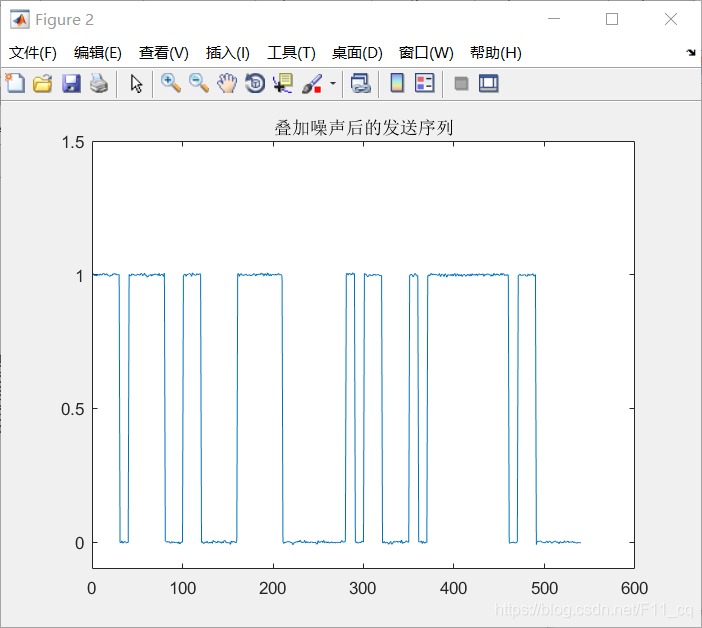702x628 pixels.
Task: Insert a colorbar with the toolbar icon
Action: 397,83
